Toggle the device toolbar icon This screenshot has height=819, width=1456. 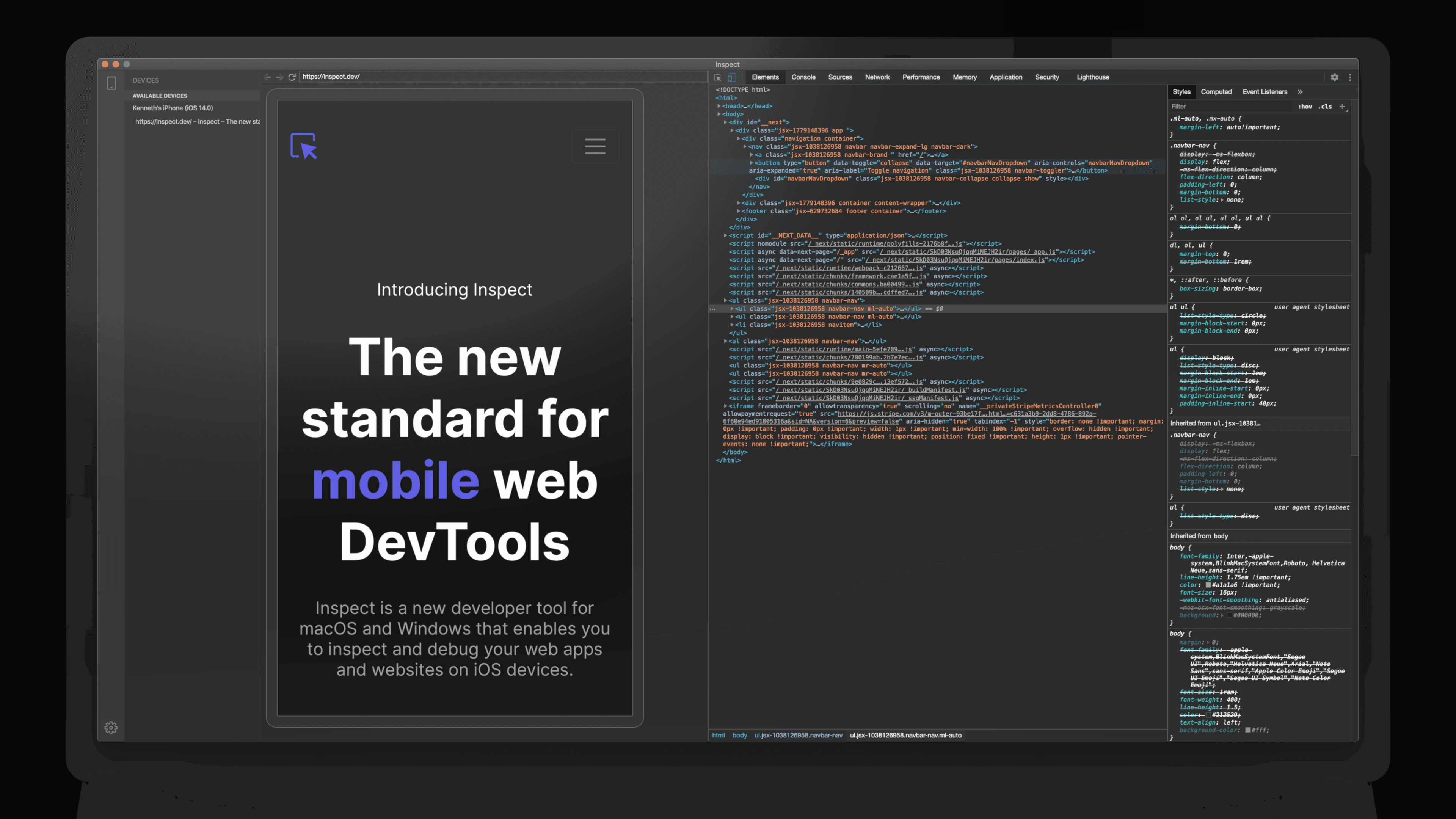(x=732, y=77)
